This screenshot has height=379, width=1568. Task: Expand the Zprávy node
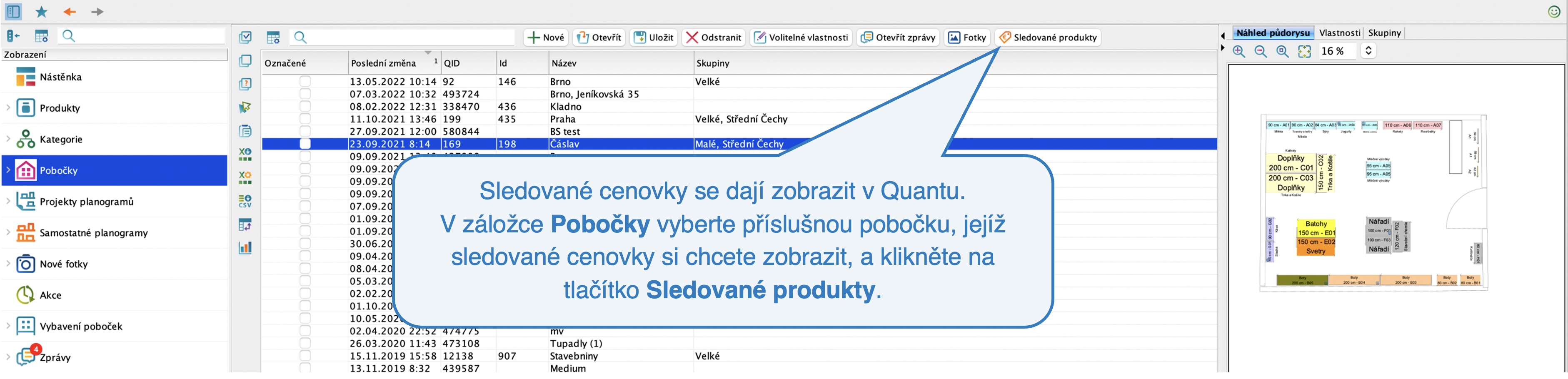pos(8,357)
